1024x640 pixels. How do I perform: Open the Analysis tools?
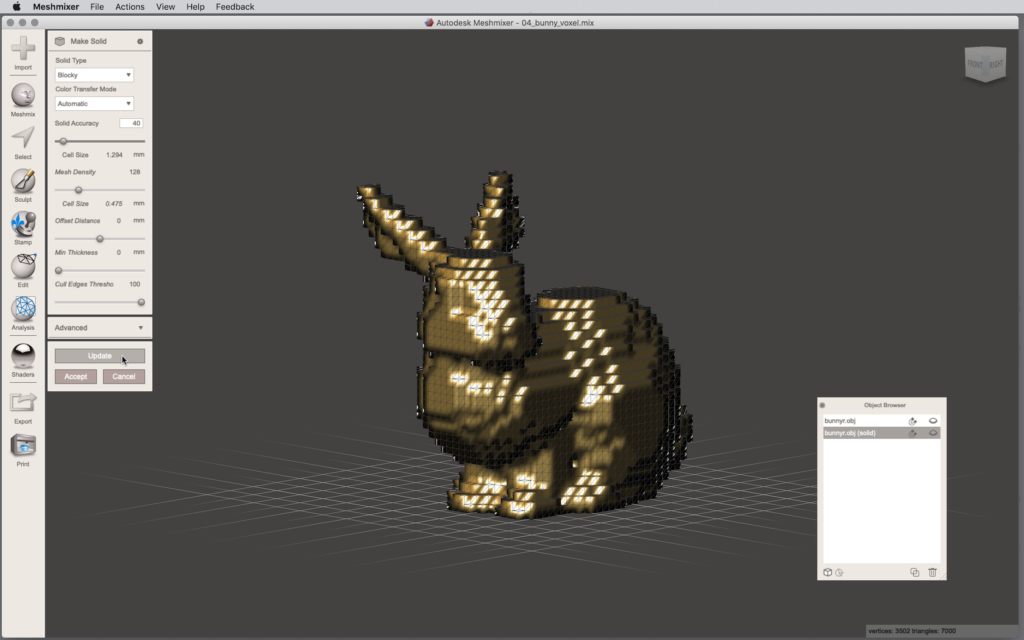23,309
